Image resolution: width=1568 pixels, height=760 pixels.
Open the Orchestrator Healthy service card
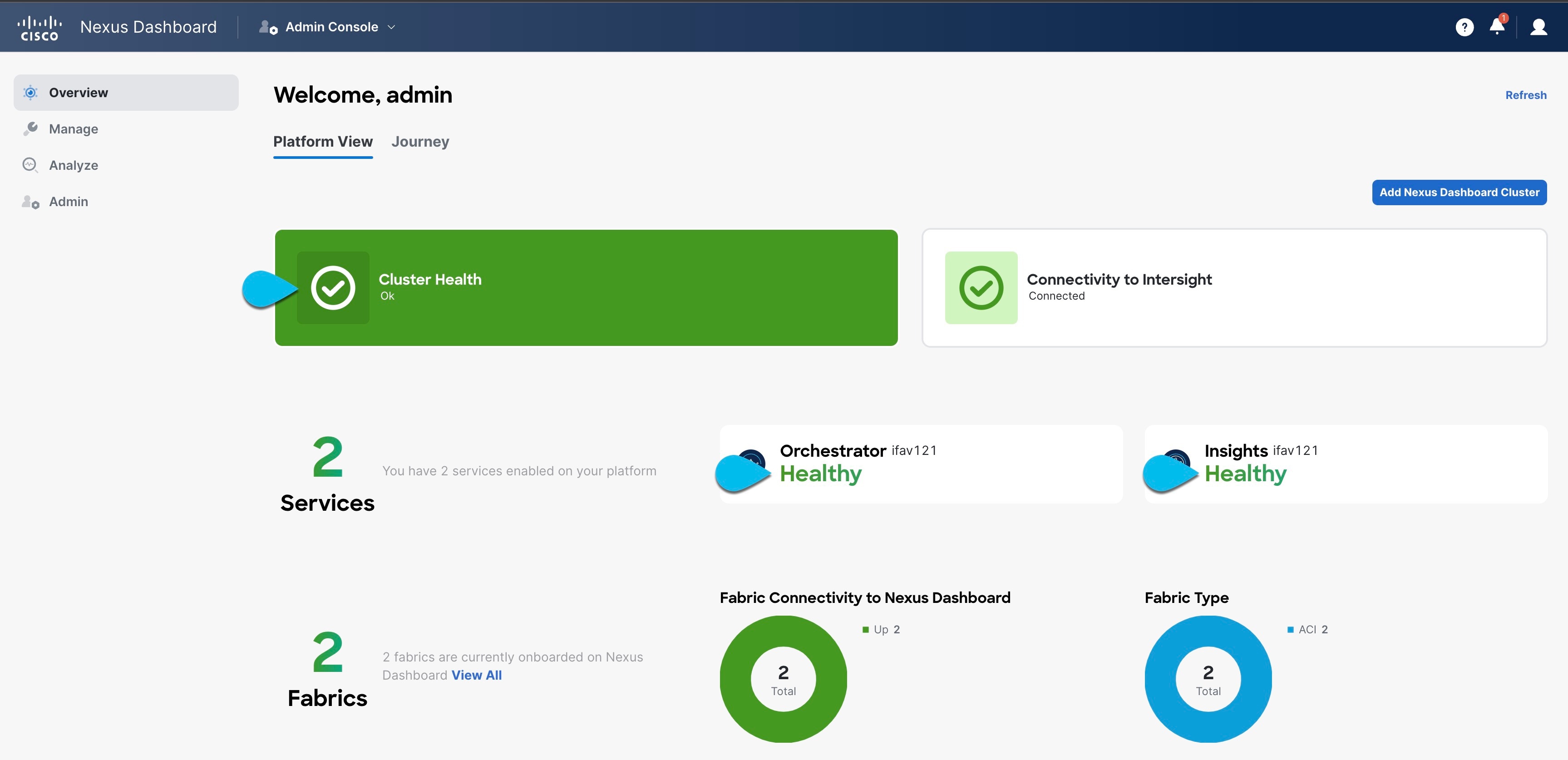tap(921, 464)
